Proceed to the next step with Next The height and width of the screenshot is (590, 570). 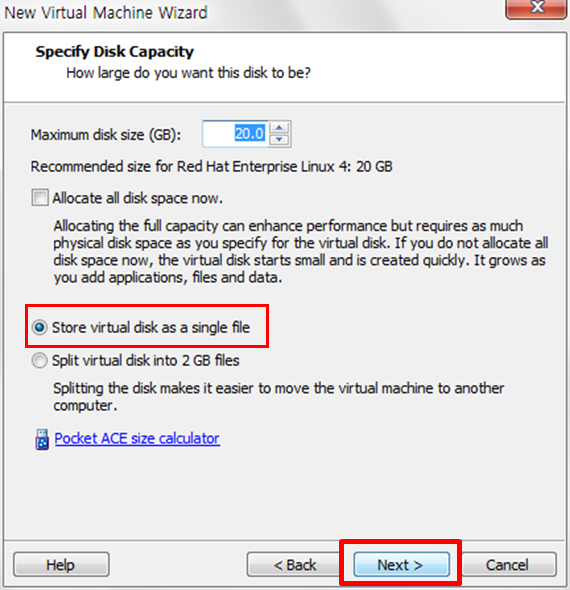401,564
